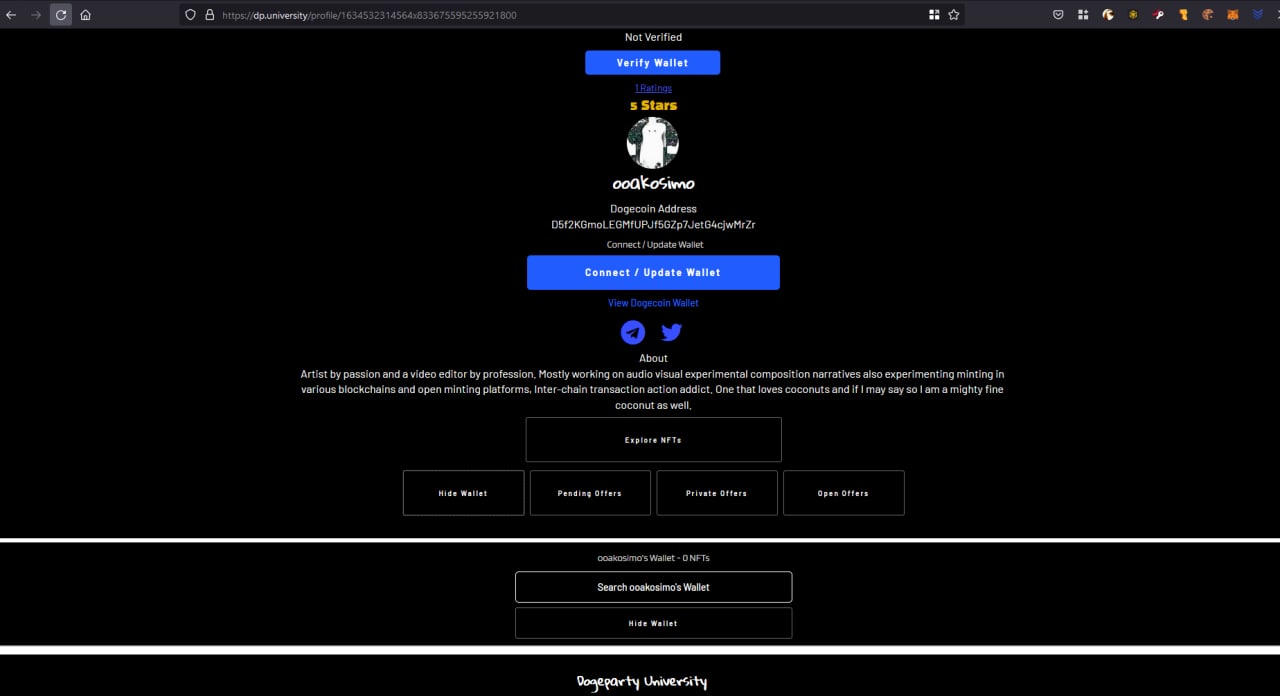Open the red key extension icon

pyautogui.click(x=1158, y=15)
